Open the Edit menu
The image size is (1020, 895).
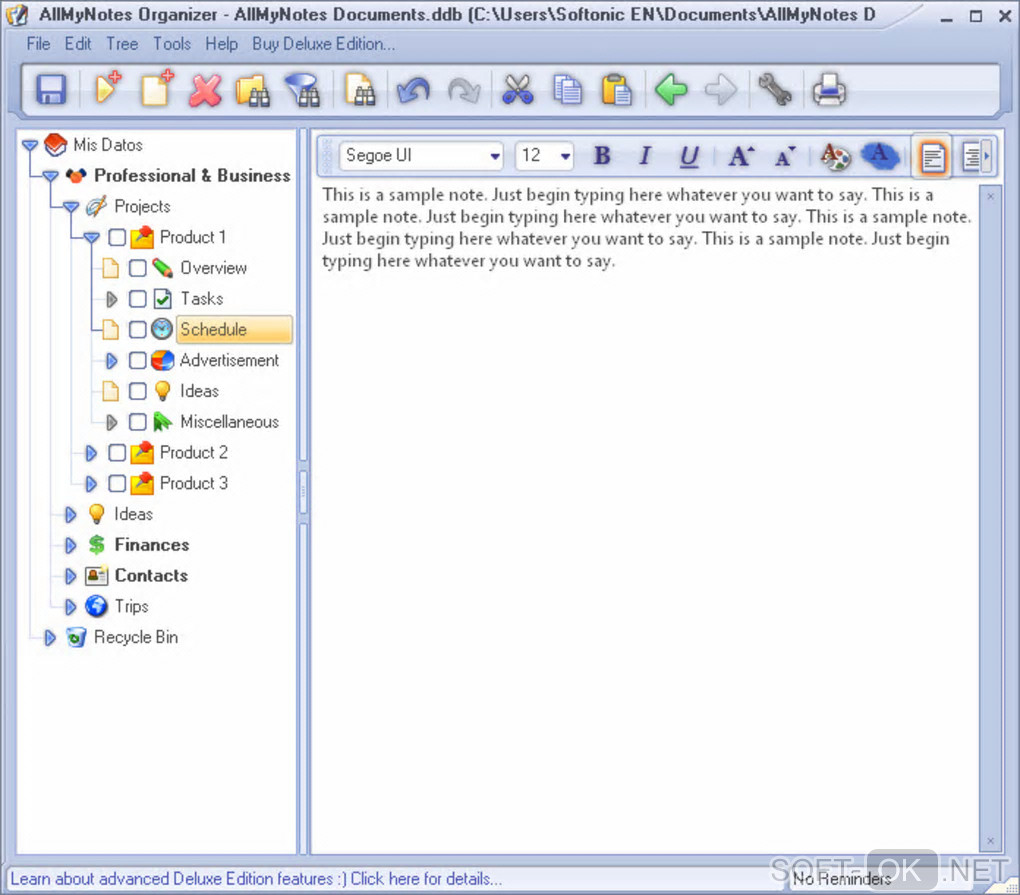78,44
